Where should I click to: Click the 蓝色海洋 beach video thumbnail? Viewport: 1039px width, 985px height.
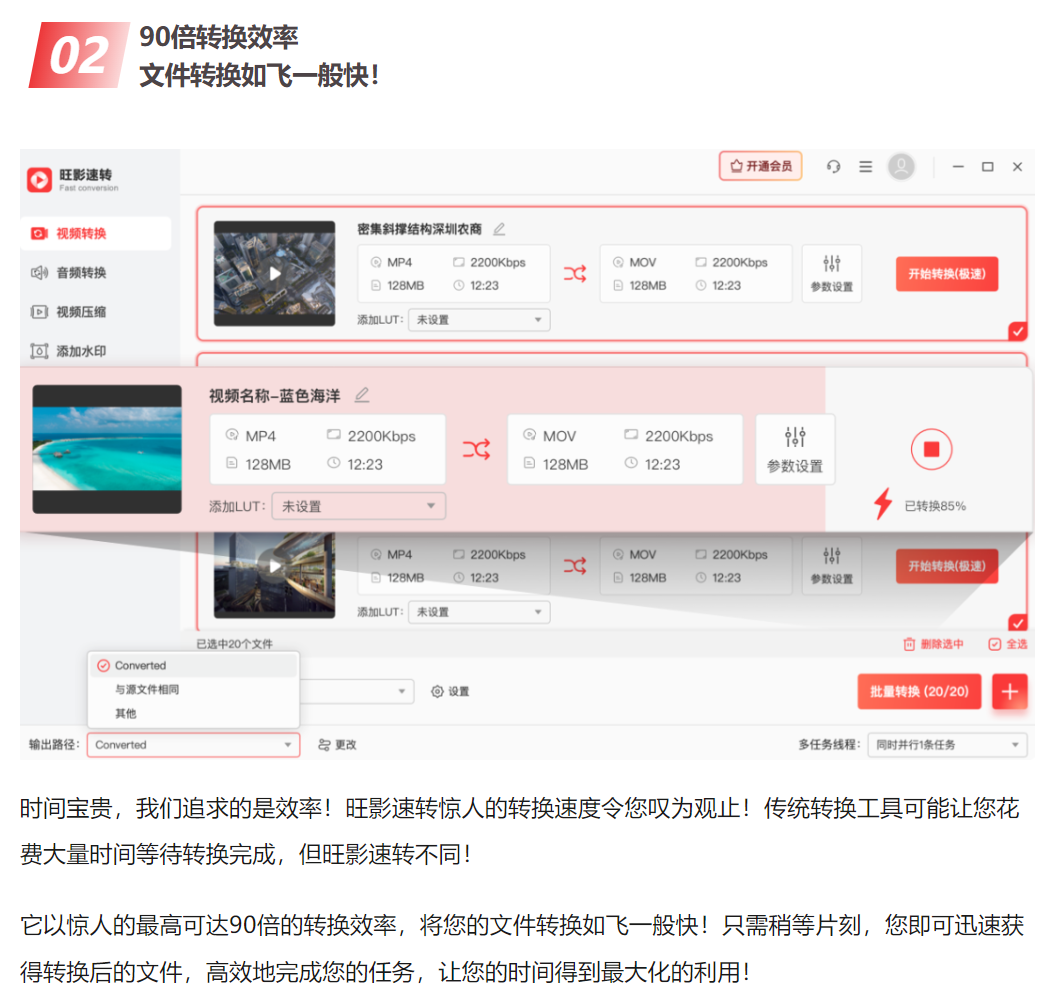107,449
